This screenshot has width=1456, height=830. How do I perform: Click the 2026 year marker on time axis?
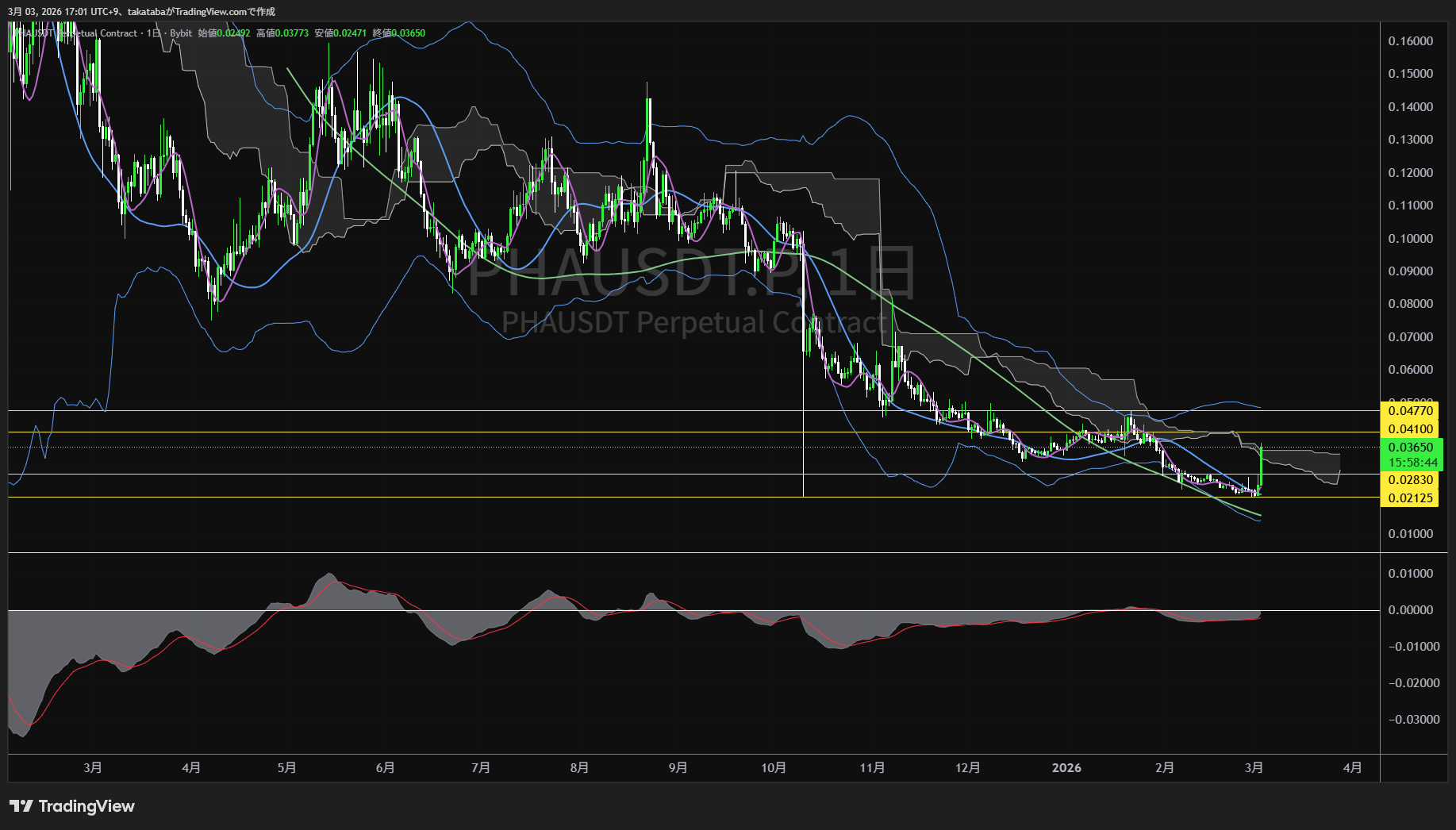(1066, 767)
